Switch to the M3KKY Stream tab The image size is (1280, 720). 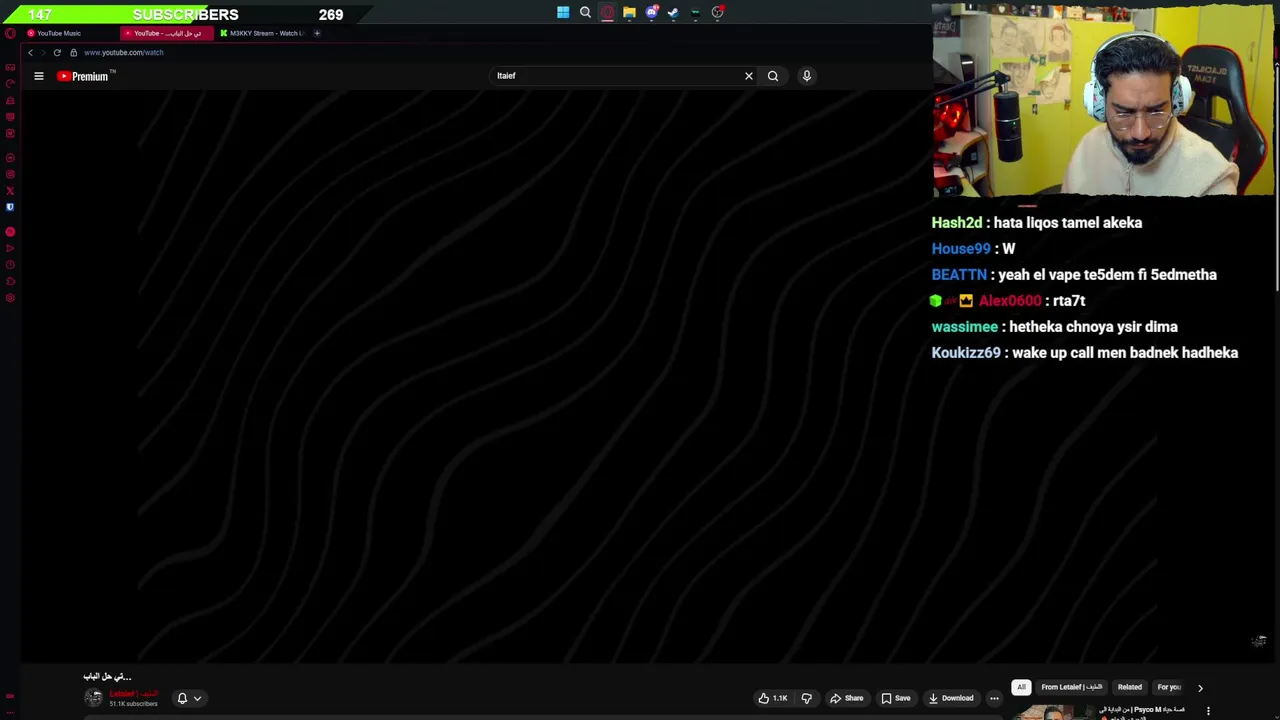(264, 33)
